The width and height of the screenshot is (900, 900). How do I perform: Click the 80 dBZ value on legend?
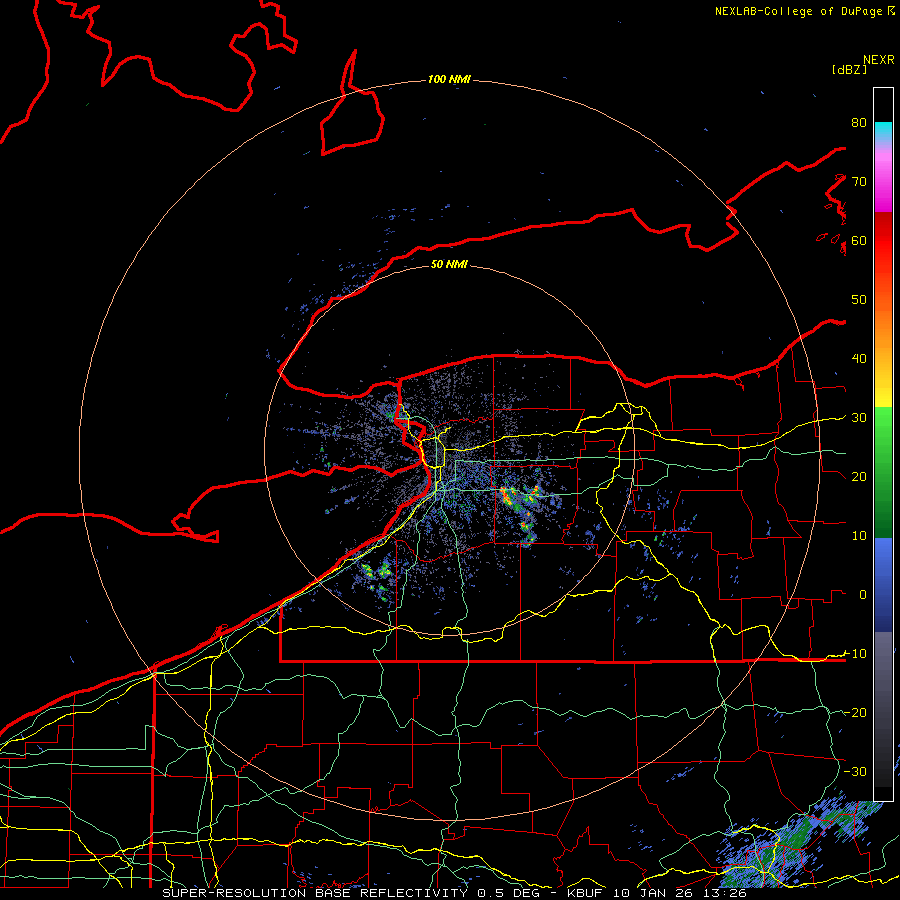[859, 123]
